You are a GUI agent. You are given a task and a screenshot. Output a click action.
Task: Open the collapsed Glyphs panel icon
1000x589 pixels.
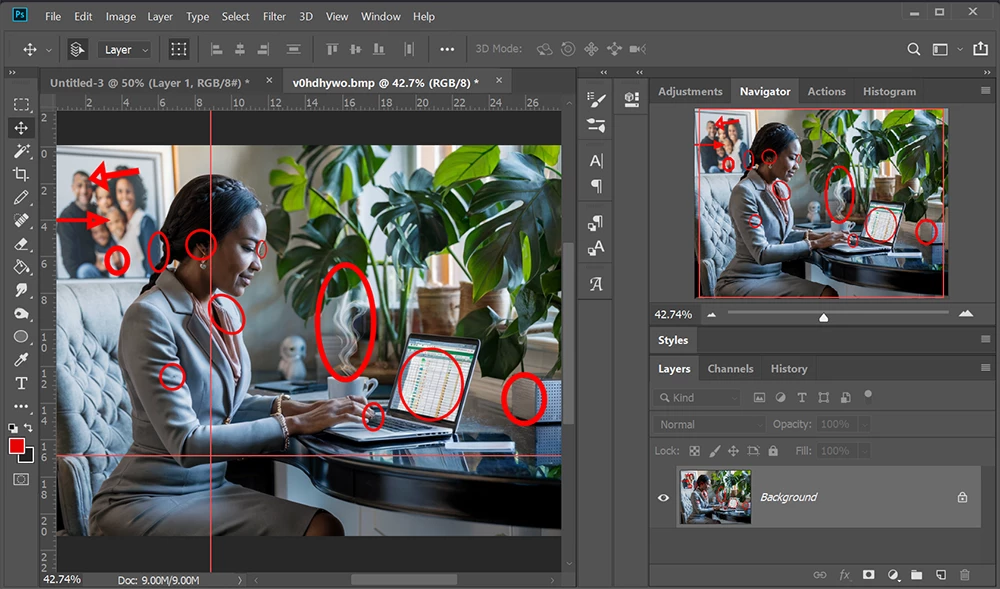[x=596, y=284]
